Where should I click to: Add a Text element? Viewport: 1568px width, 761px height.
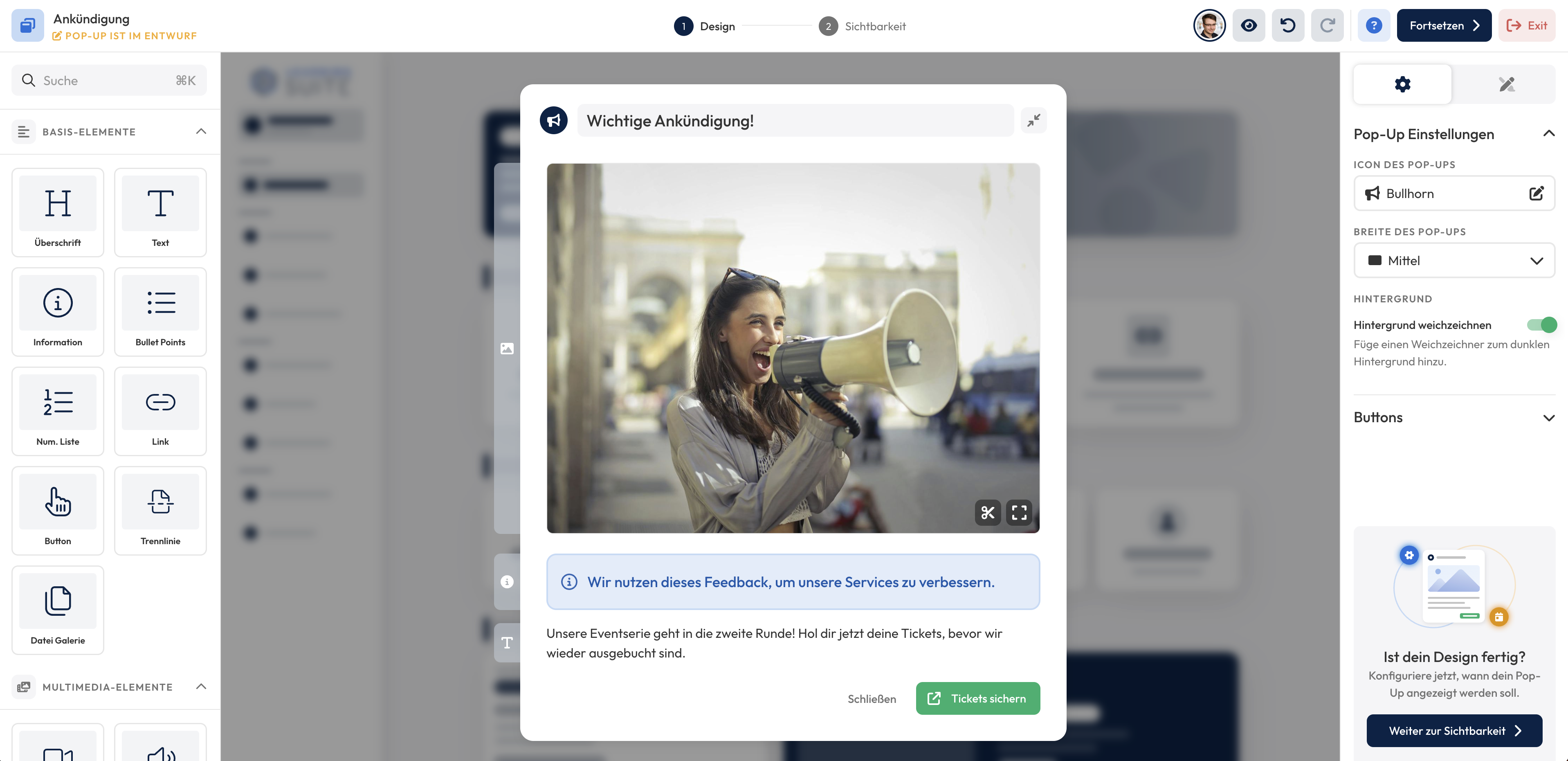(x=160, y=212)
